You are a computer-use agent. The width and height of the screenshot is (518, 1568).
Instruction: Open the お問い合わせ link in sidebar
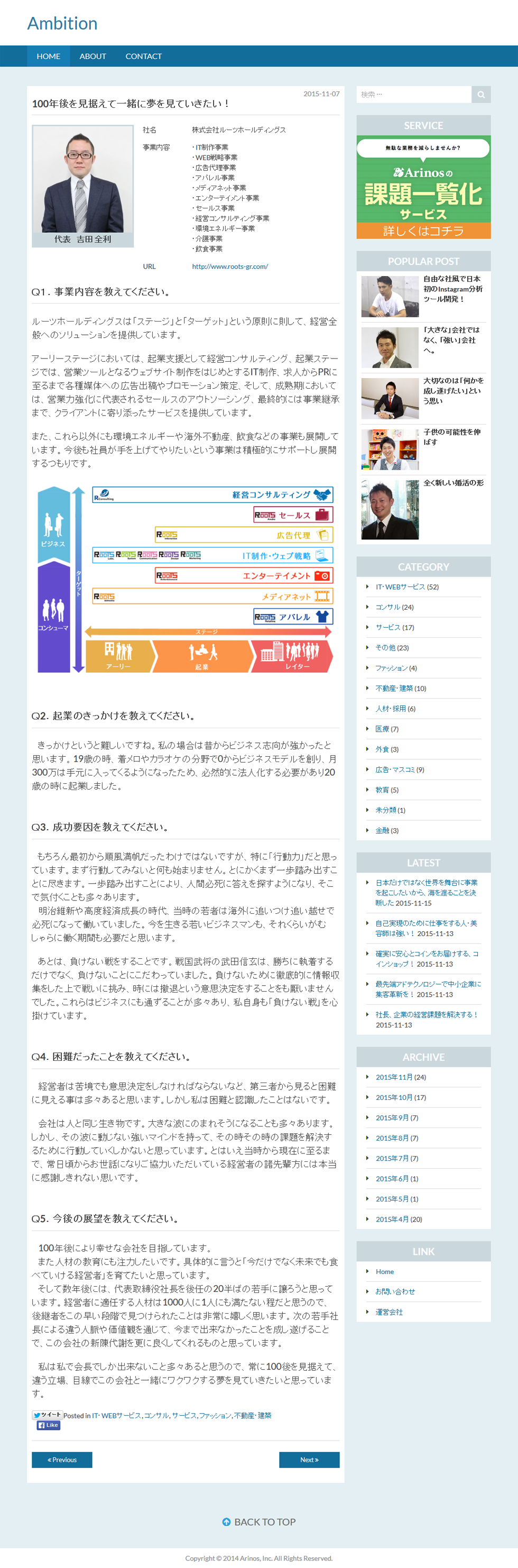(395, 1291)
